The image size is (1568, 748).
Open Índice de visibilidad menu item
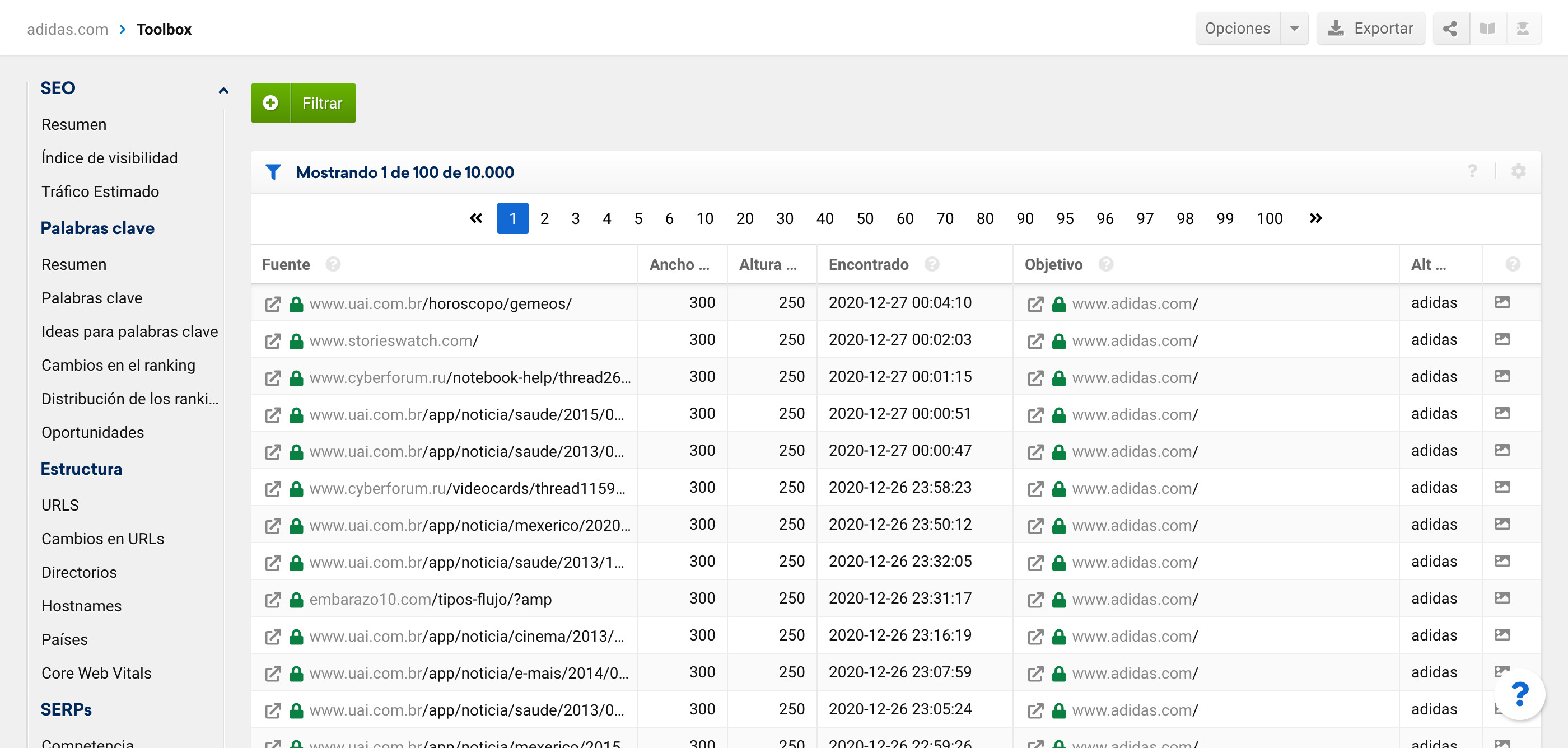click(x=110, y=158)
